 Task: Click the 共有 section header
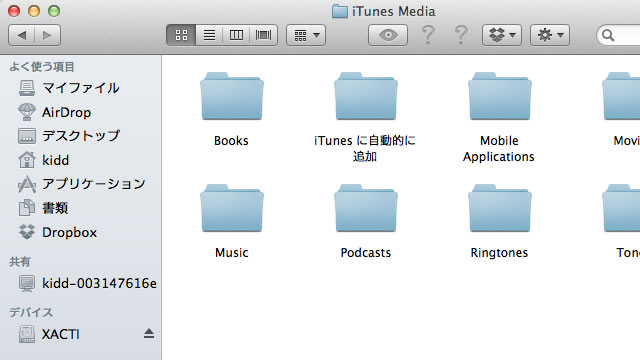click(x=20, y=262)
